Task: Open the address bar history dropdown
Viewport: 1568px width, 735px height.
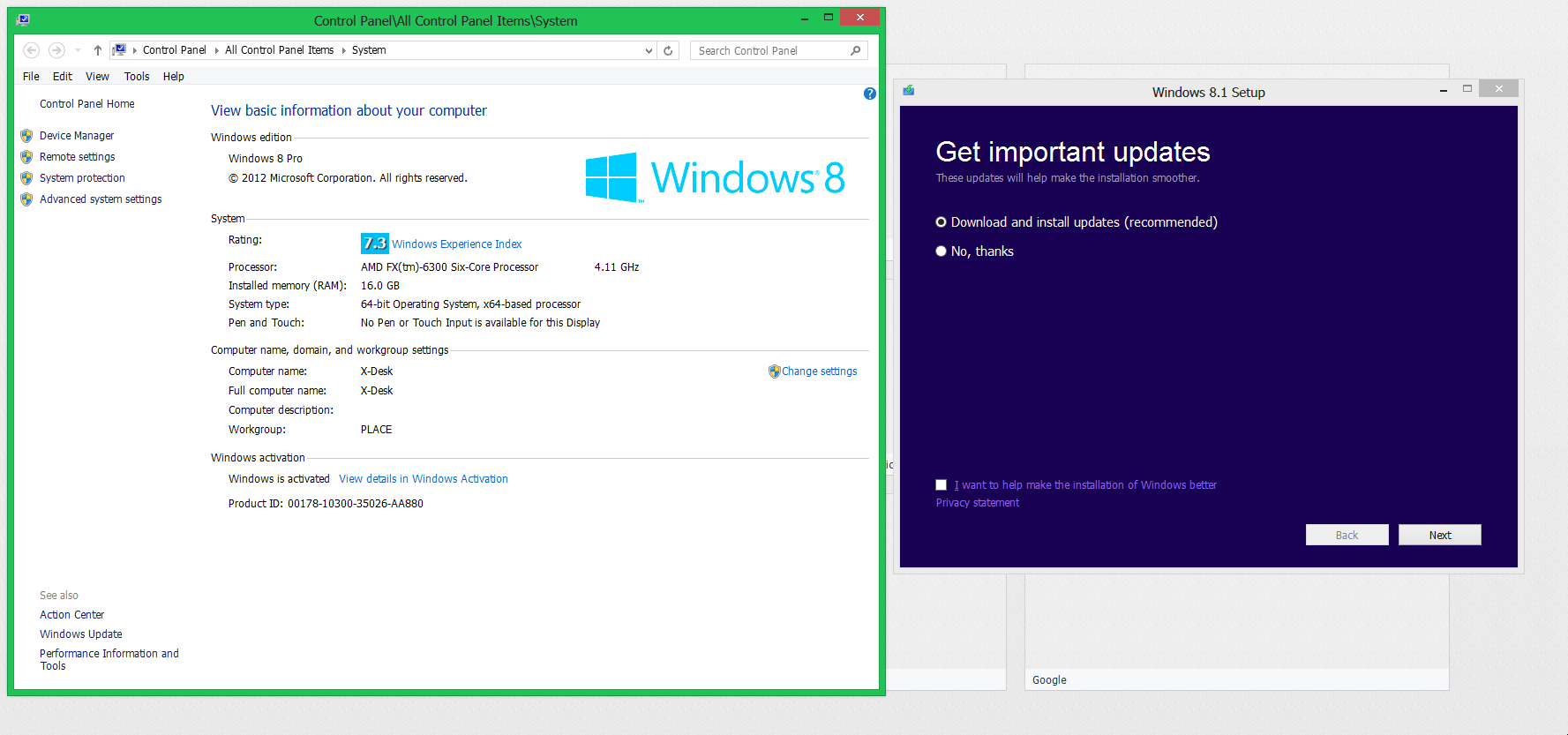Action: point(649,50)
